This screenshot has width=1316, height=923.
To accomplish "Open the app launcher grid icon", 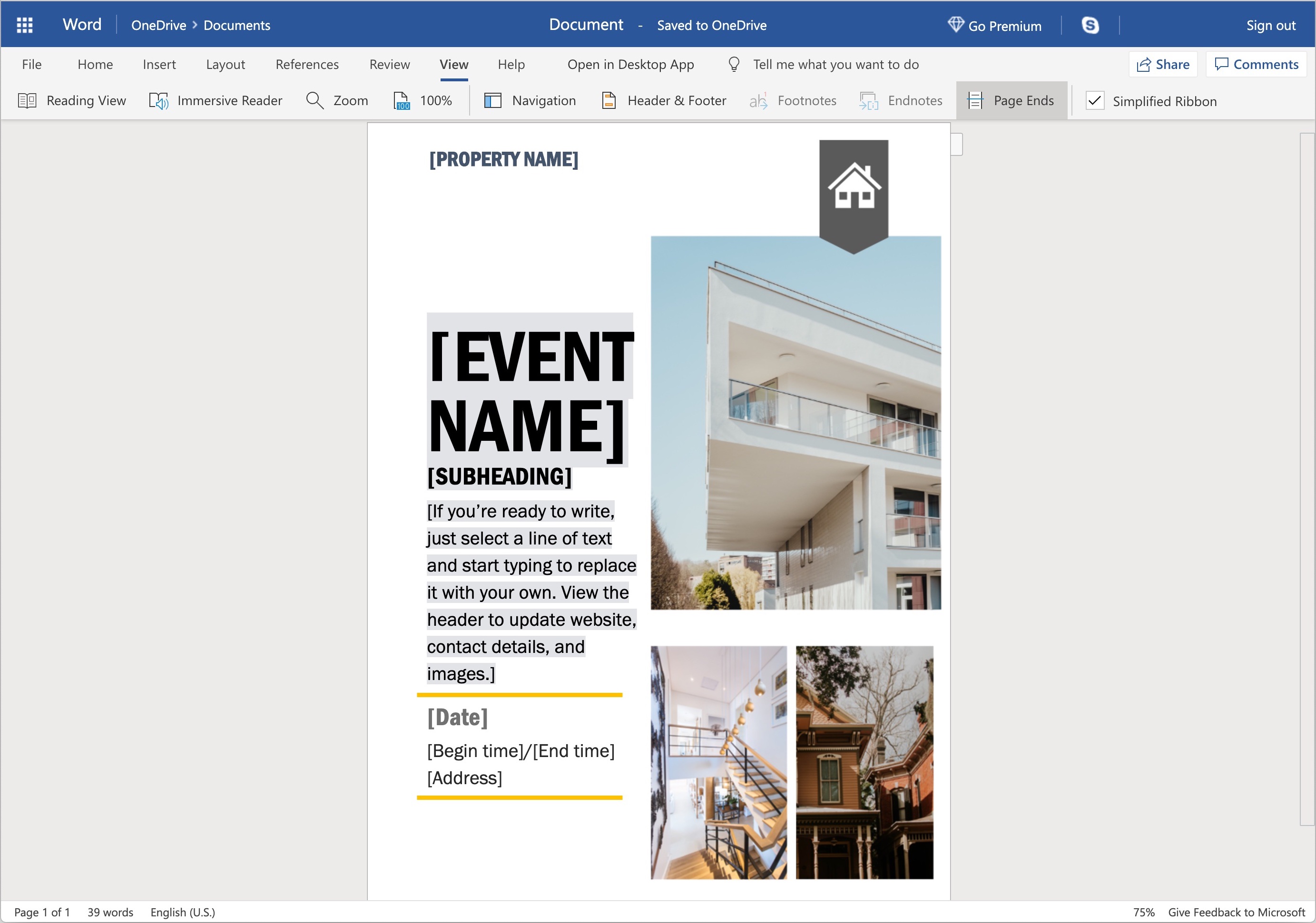I will (x=25, y=25).
